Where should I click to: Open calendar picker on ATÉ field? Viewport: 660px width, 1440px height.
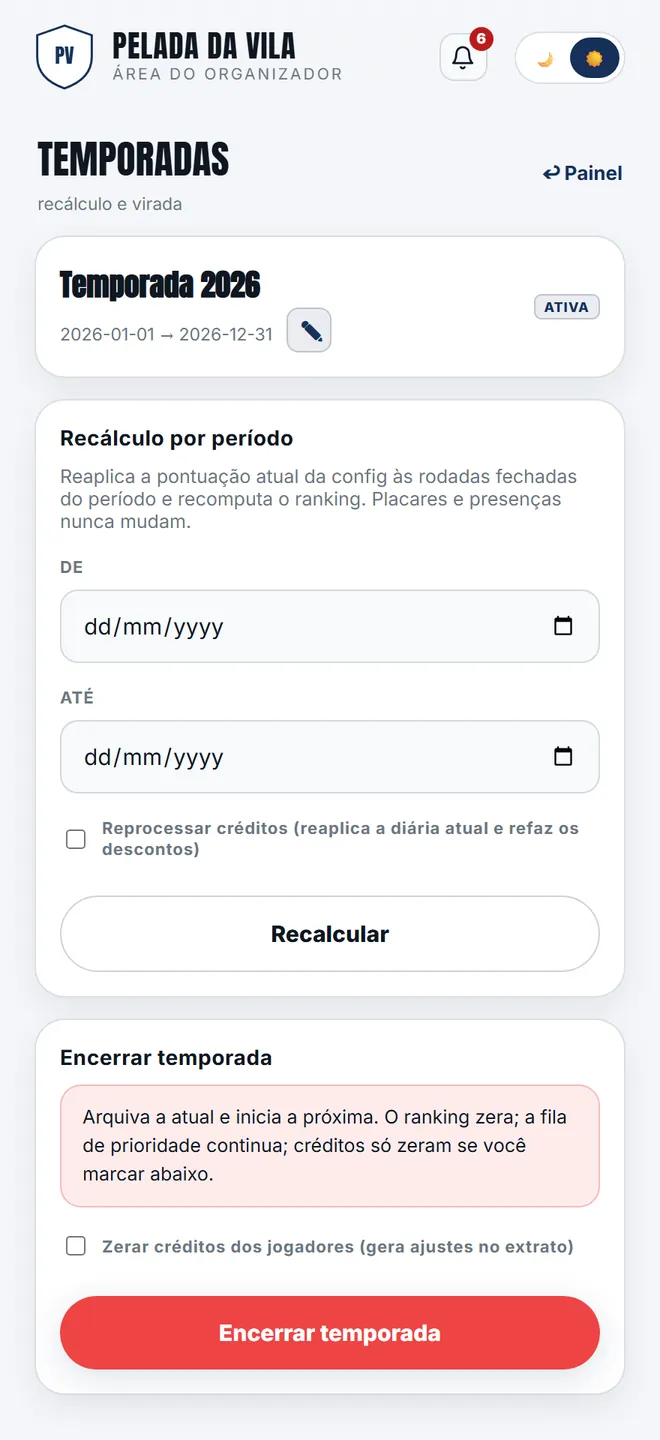tap(563, 756)
